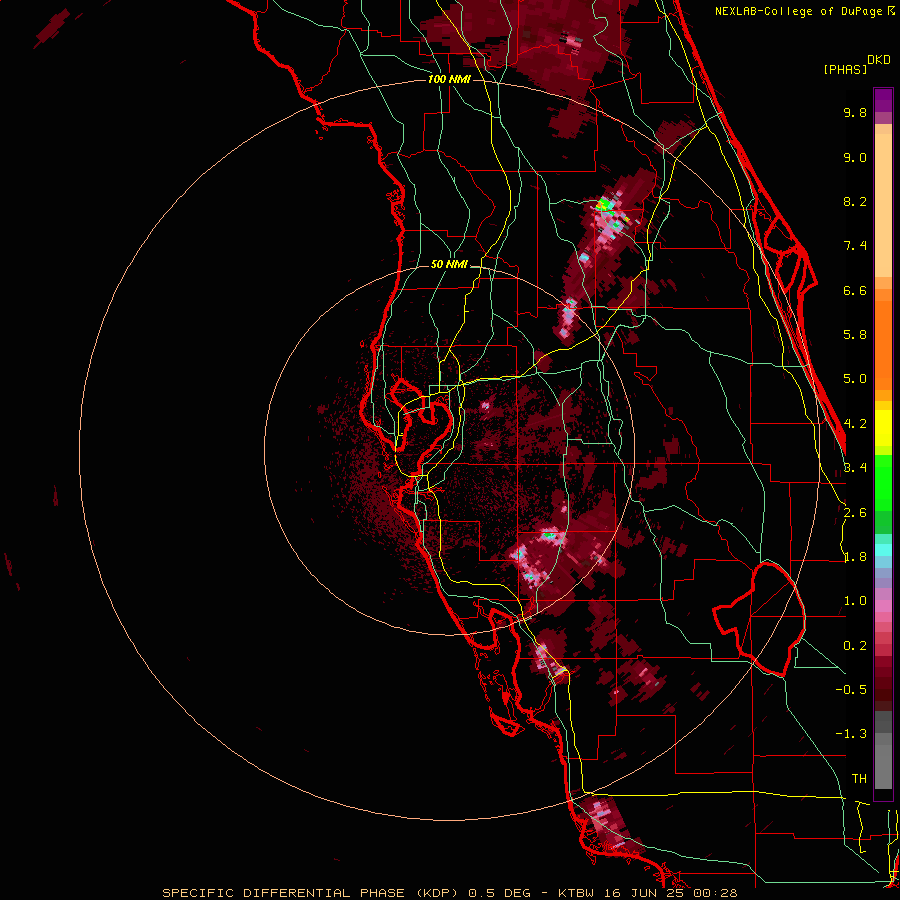Screen dimensions: 900x900
Task: Click the NEXLAB-College of DuPage label
Action: tap(804, 11)
